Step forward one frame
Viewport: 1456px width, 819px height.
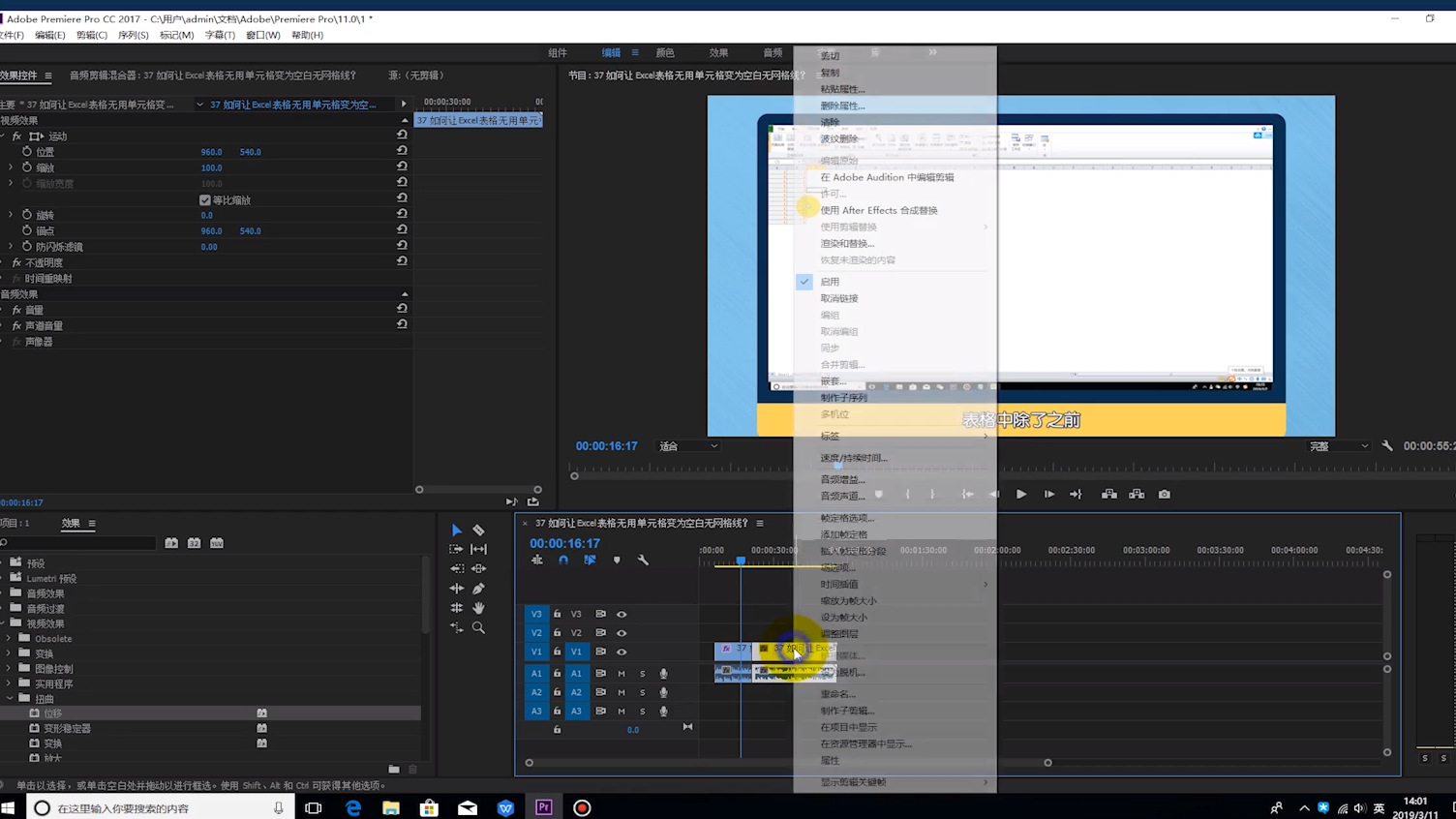pos(1048,495)
